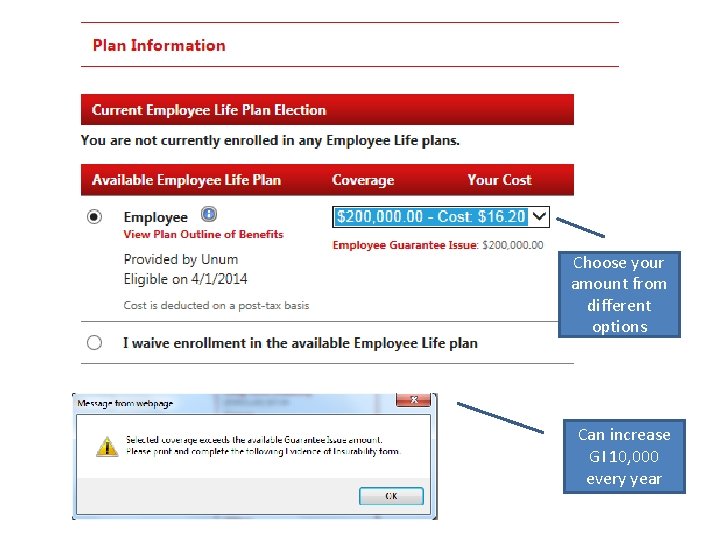Open the Employee plan info icon
The width and height of the screenshot is (720, 540).
(x=209, y=214)
